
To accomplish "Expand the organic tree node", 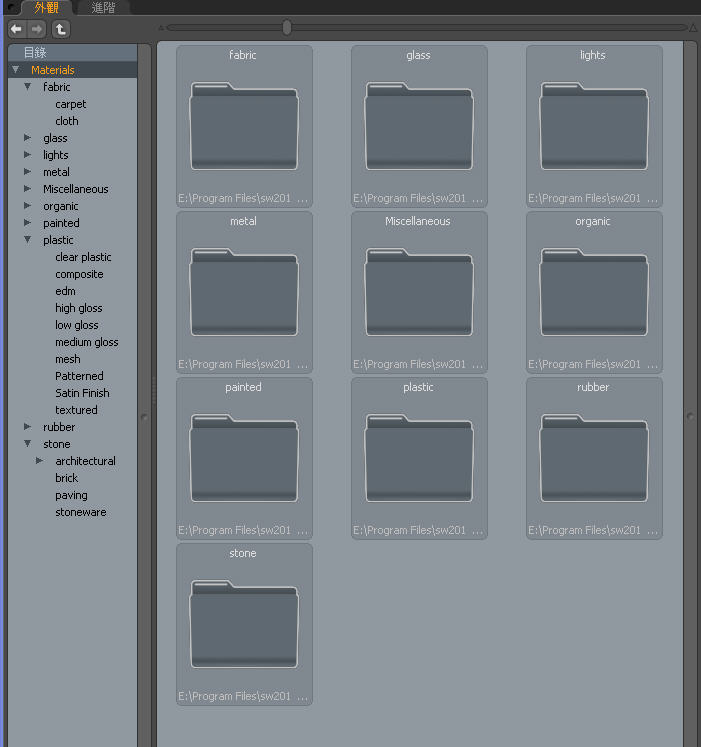I will [28, 206].
